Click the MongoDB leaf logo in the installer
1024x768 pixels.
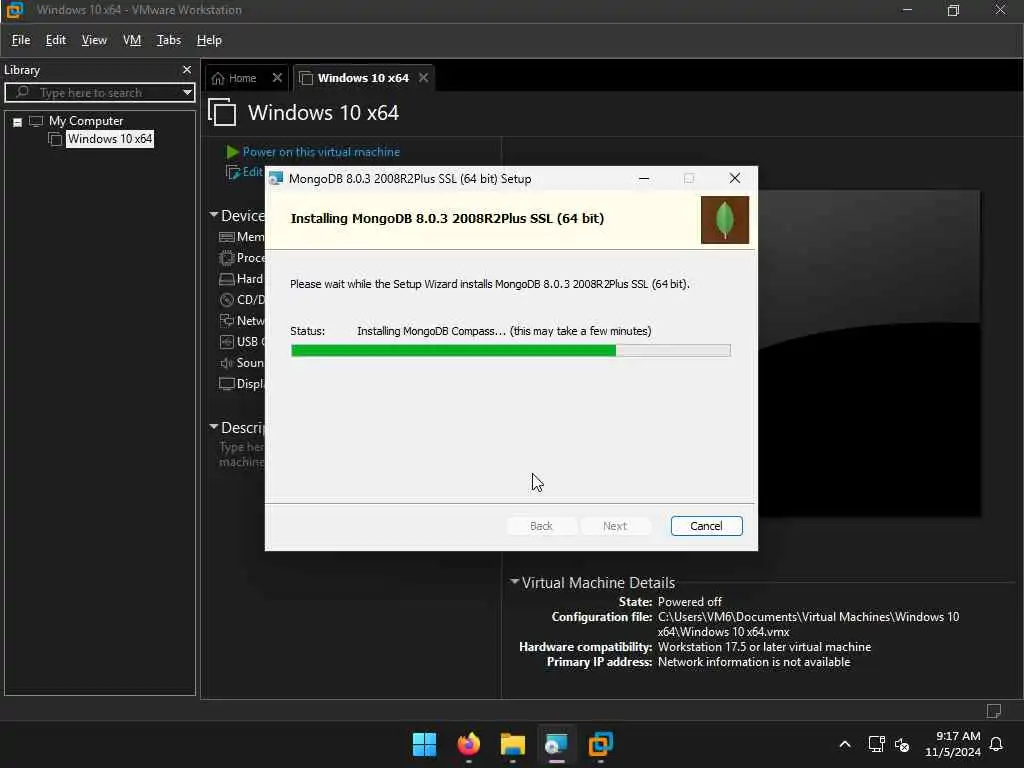724,220
